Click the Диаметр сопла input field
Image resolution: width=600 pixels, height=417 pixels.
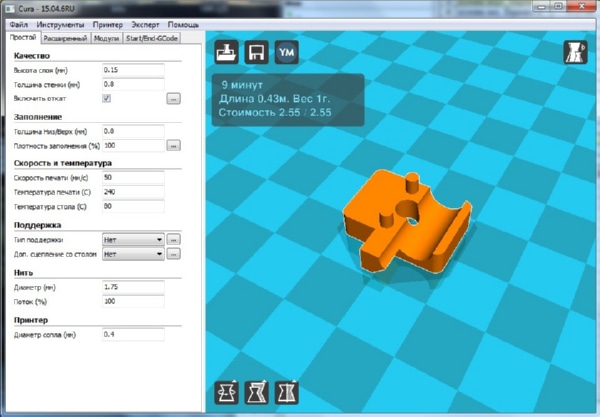coord(133,334)
